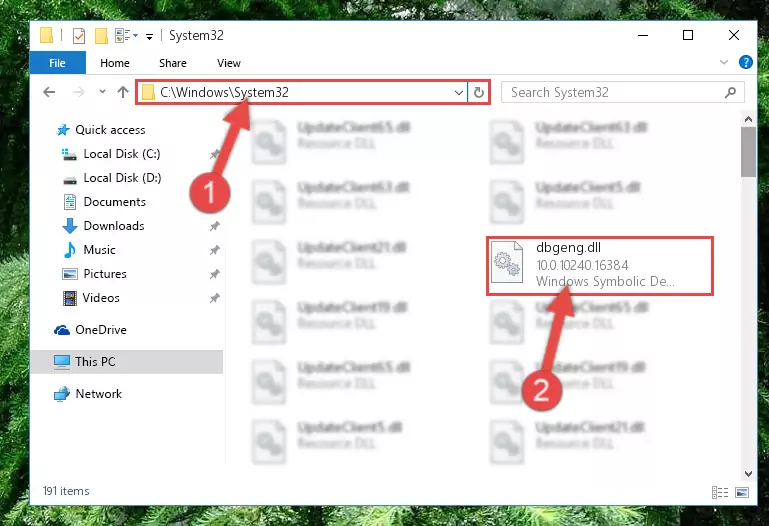Click the folder icon in title bar

point(46,35)
